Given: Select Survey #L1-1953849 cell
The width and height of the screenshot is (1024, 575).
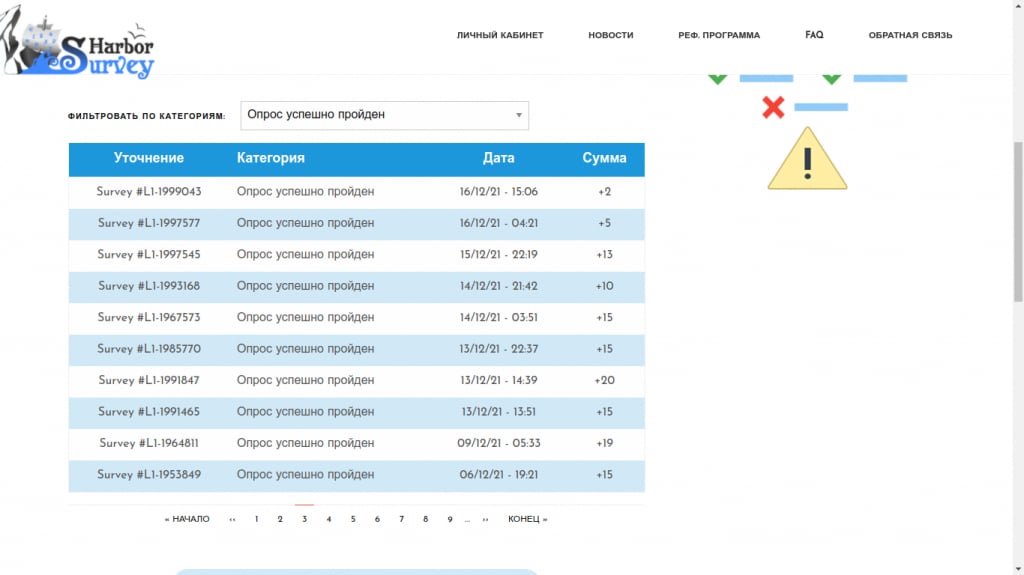Looking at the screenshot, I should coord(149,474).
